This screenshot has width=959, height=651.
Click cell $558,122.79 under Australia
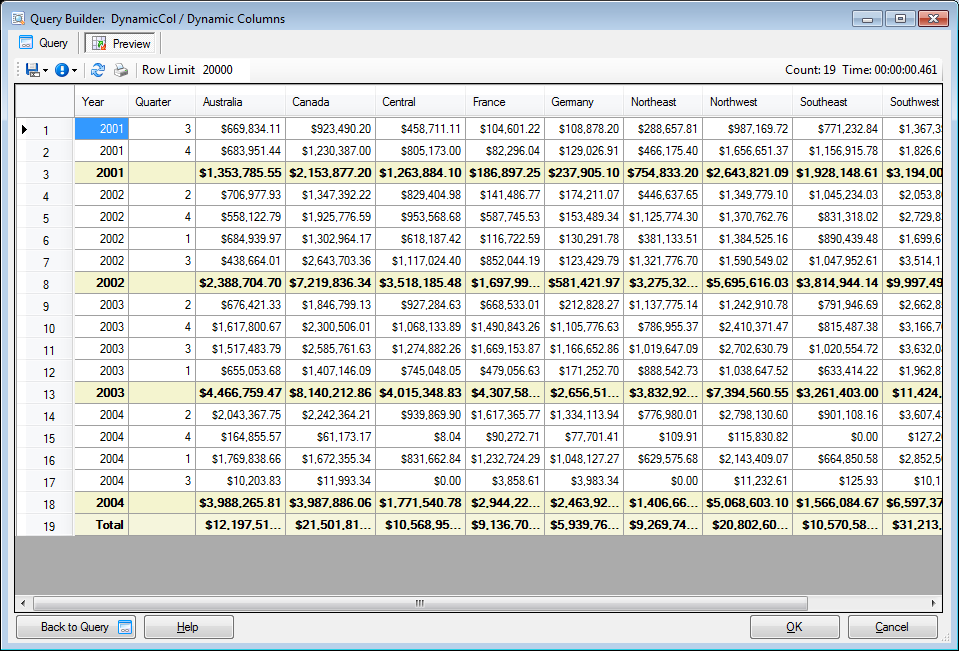pyautogui.click(x=240, y=217)
